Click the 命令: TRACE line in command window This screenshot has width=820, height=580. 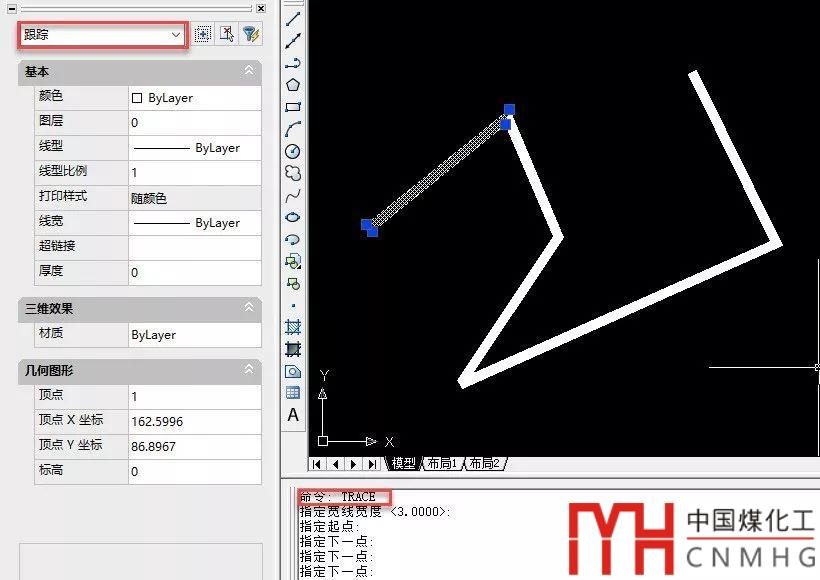[x=338, y=496]
